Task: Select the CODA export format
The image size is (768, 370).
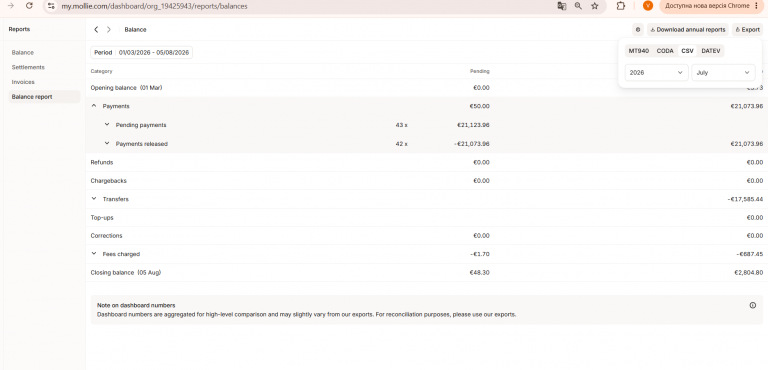Action: (665, 51)
